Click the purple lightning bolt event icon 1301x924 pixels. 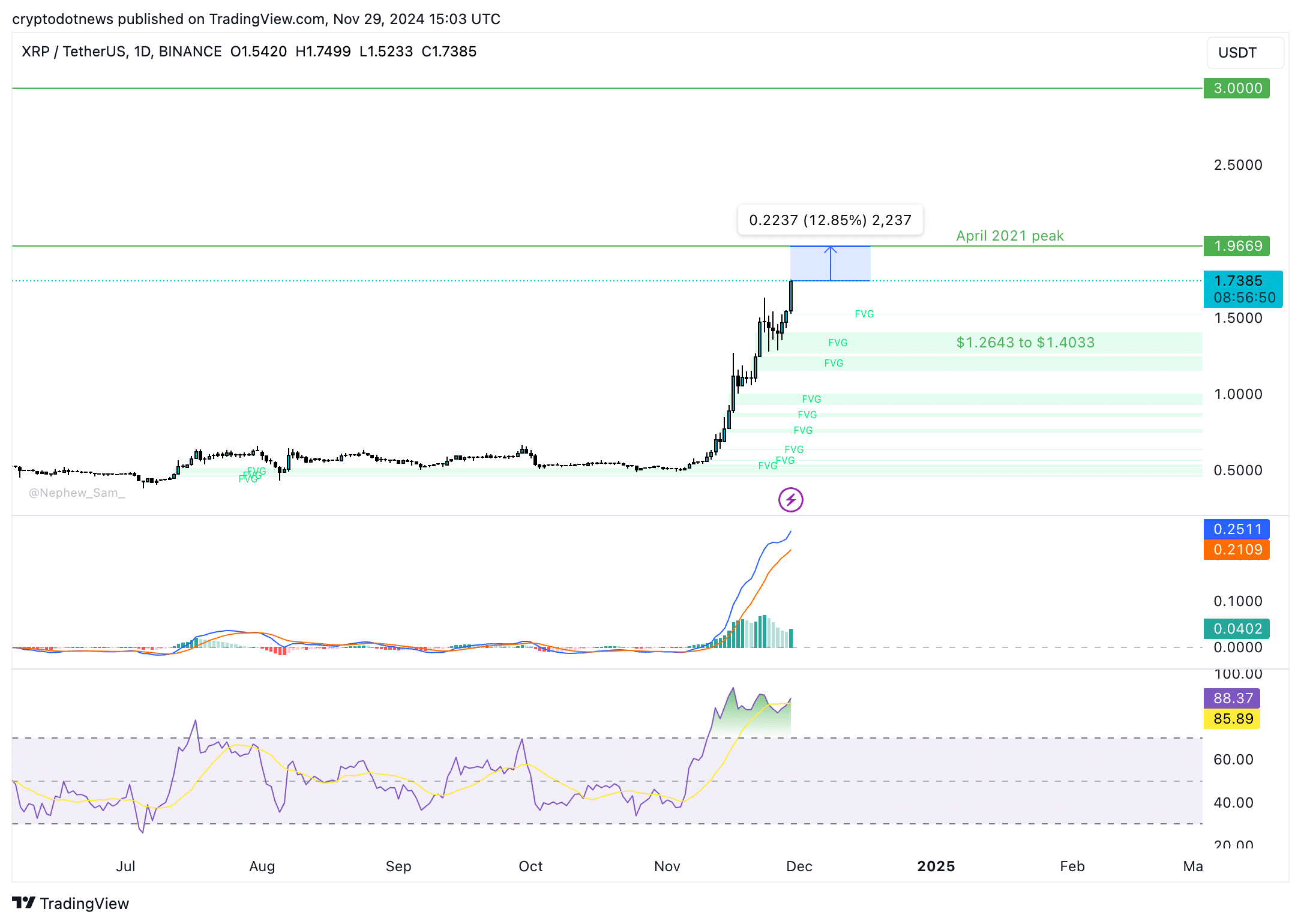click(790, 499)
